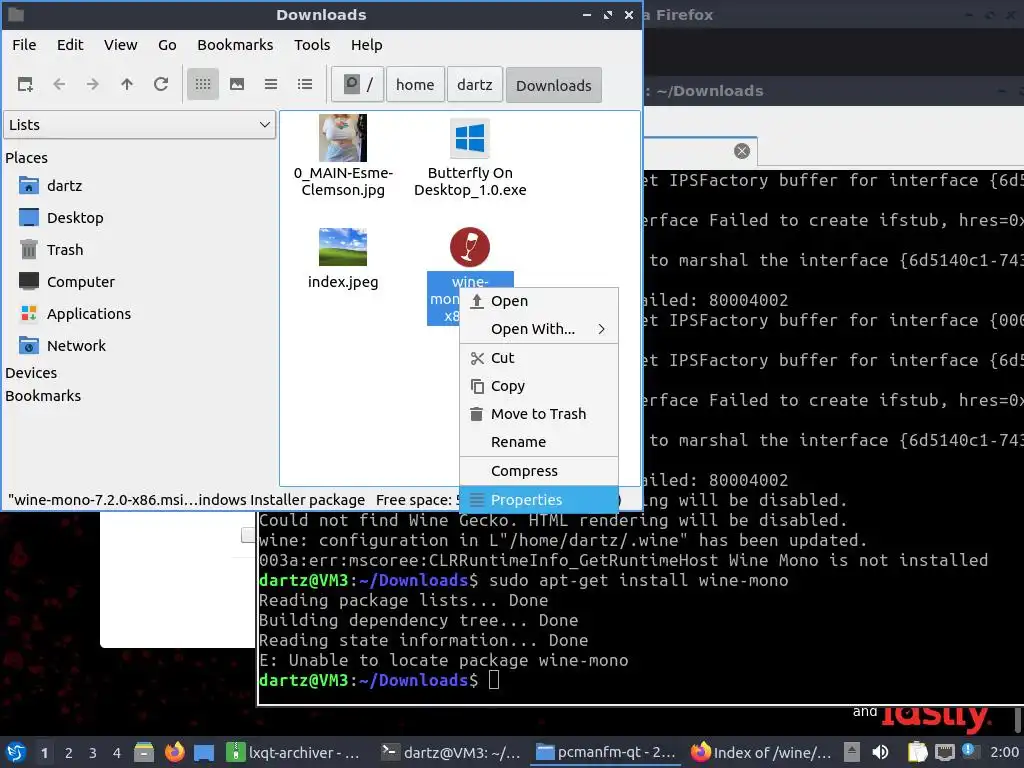Click terminal line 'sudo apt-get install wine-mono'
Screen dimensions: 1024x768
638,581
